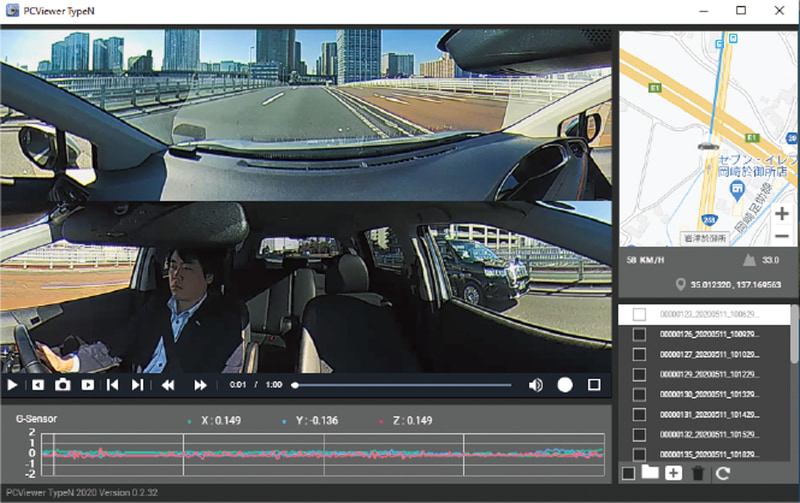Screen dimensions: 800x503
Task: Zoom out on the map
Action: coord(782,236)
